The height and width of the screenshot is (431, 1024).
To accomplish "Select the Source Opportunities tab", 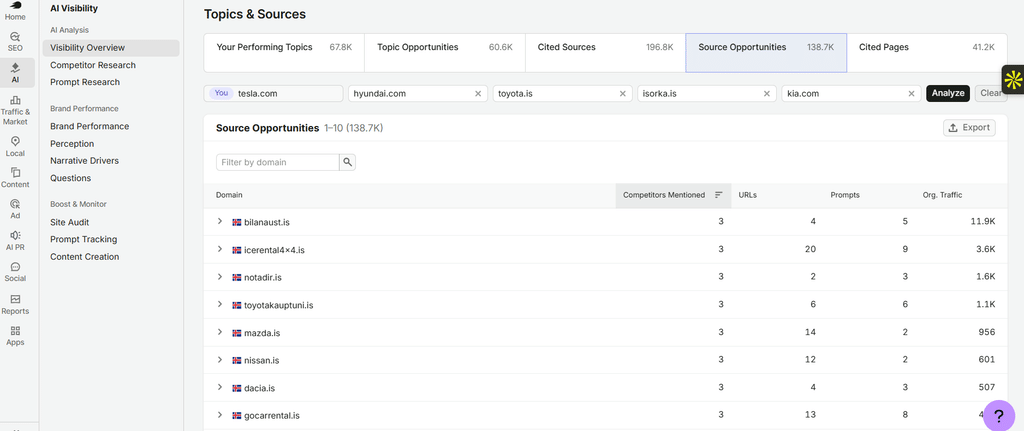I will coord(766,53).
